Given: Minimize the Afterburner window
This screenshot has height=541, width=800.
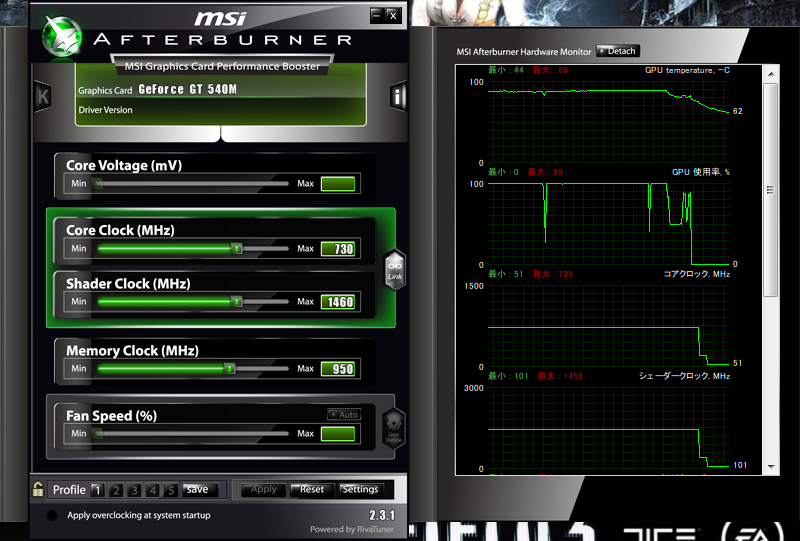Looking at the screenshot, I should pyautogui.click(x=377, y=15).
